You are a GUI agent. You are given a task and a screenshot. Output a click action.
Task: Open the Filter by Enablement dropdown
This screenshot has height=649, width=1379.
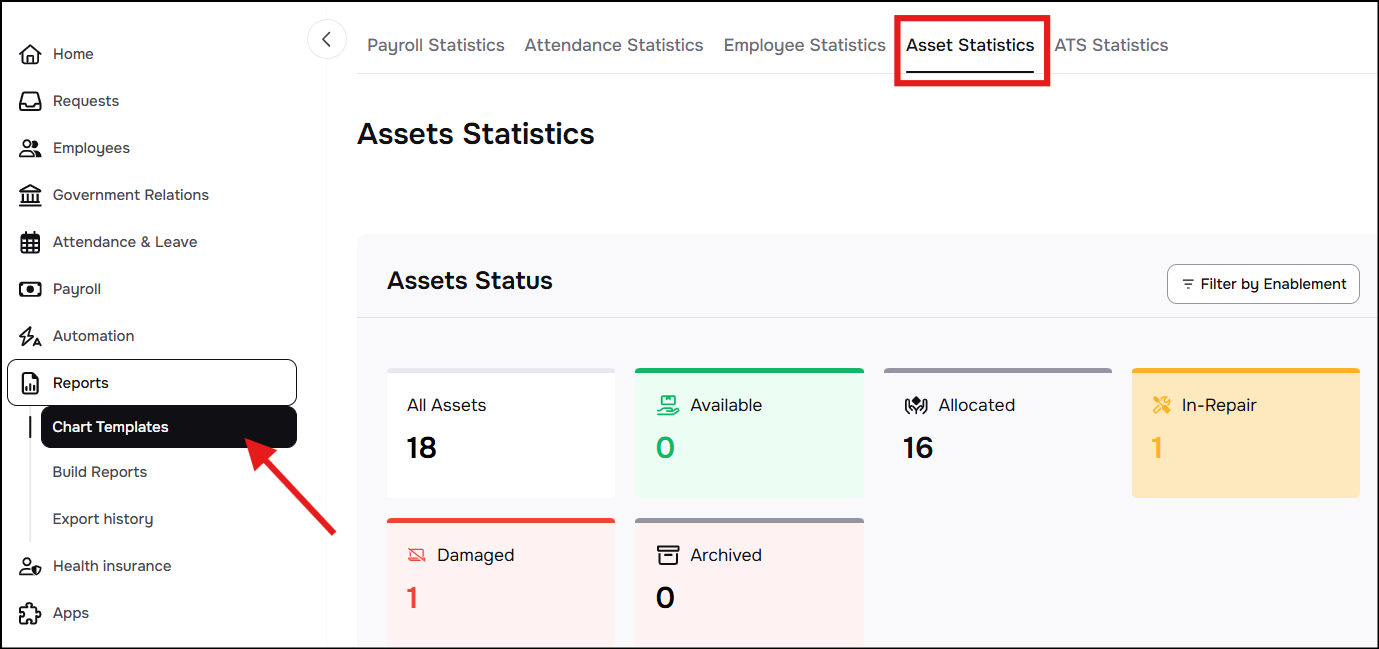pyautogui.click(x=1263, y=284)
